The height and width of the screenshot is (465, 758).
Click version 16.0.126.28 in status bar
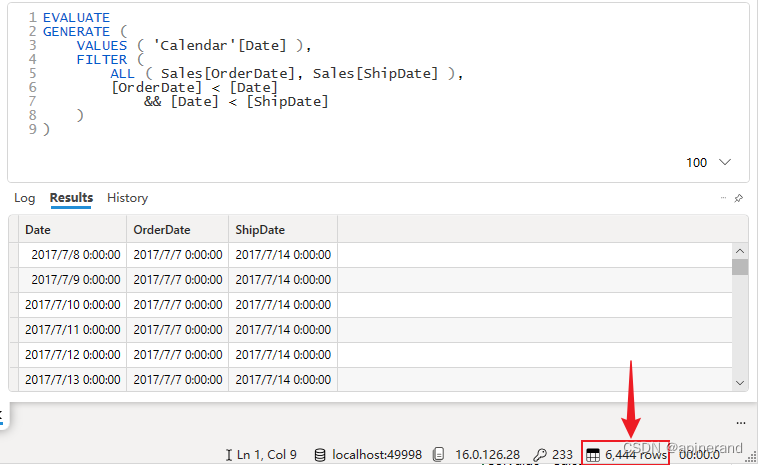(x=487, y=455)
